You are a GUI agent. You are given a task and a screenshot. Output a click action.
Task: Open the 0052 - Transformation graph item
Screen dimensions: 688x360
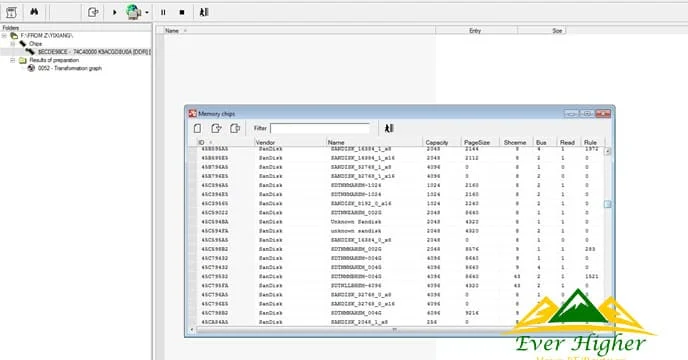[70, 68]
